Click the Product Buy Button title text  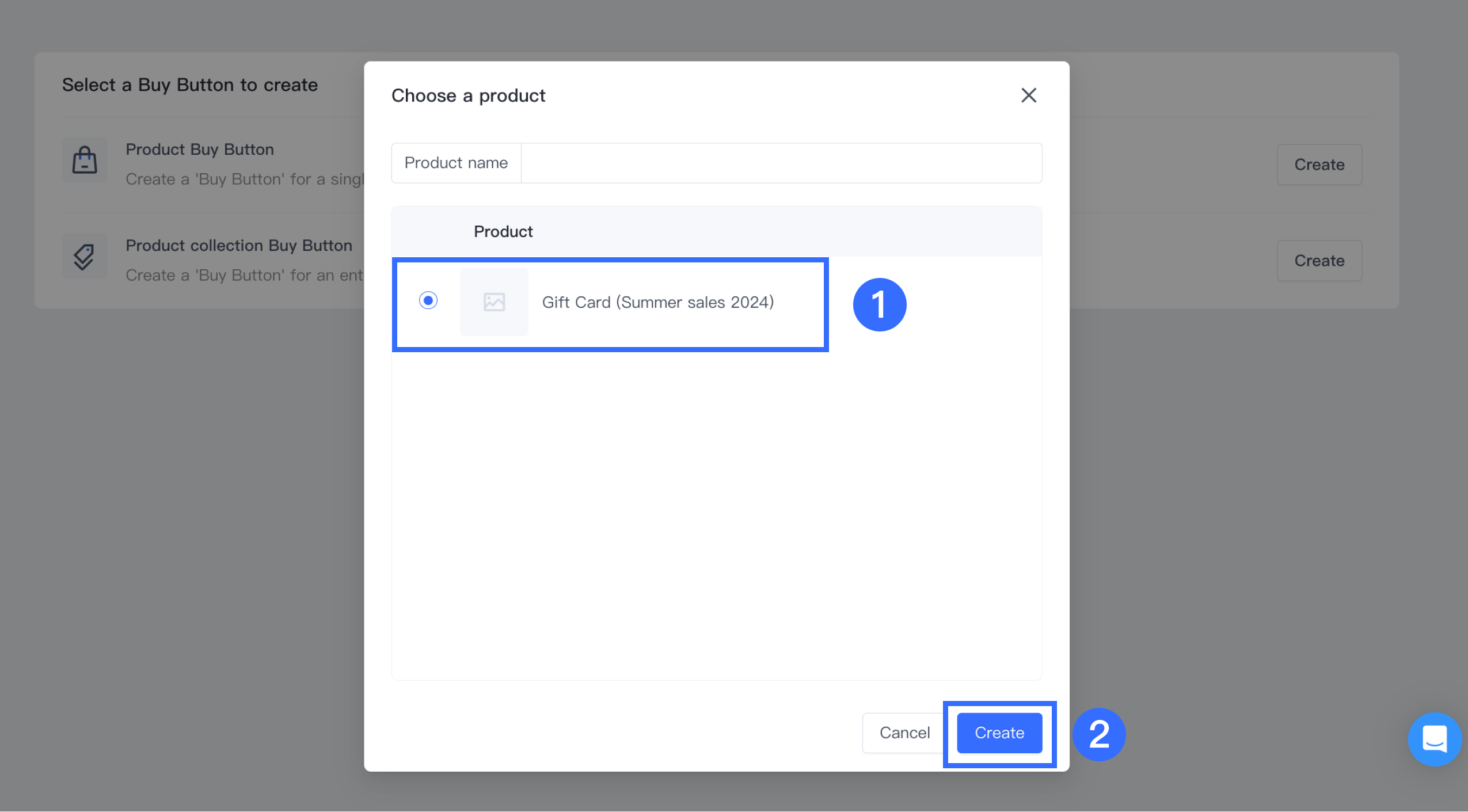(199, 149)
